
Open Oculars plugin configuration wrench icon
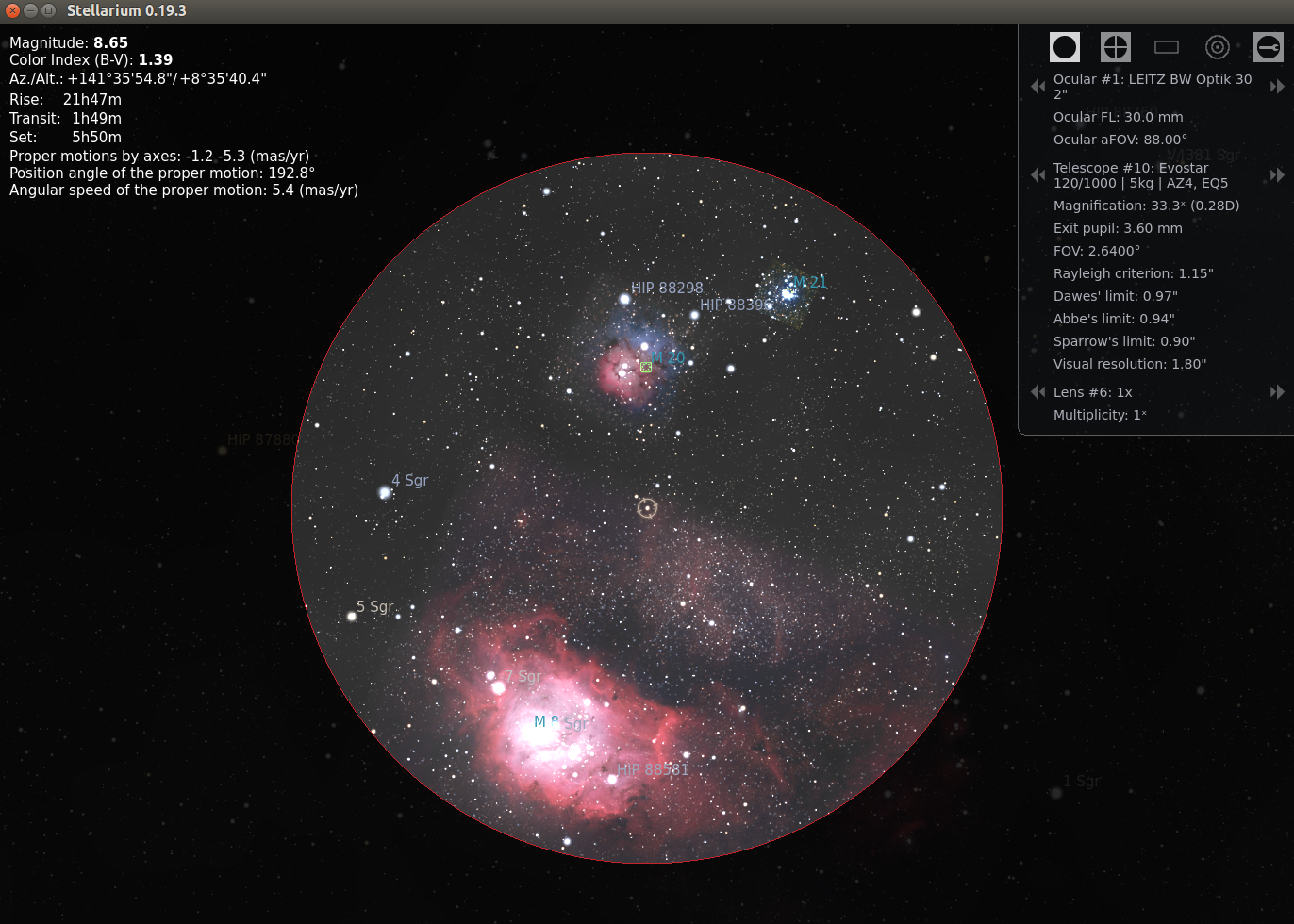pyautogui.click(x=1269, y=47)
